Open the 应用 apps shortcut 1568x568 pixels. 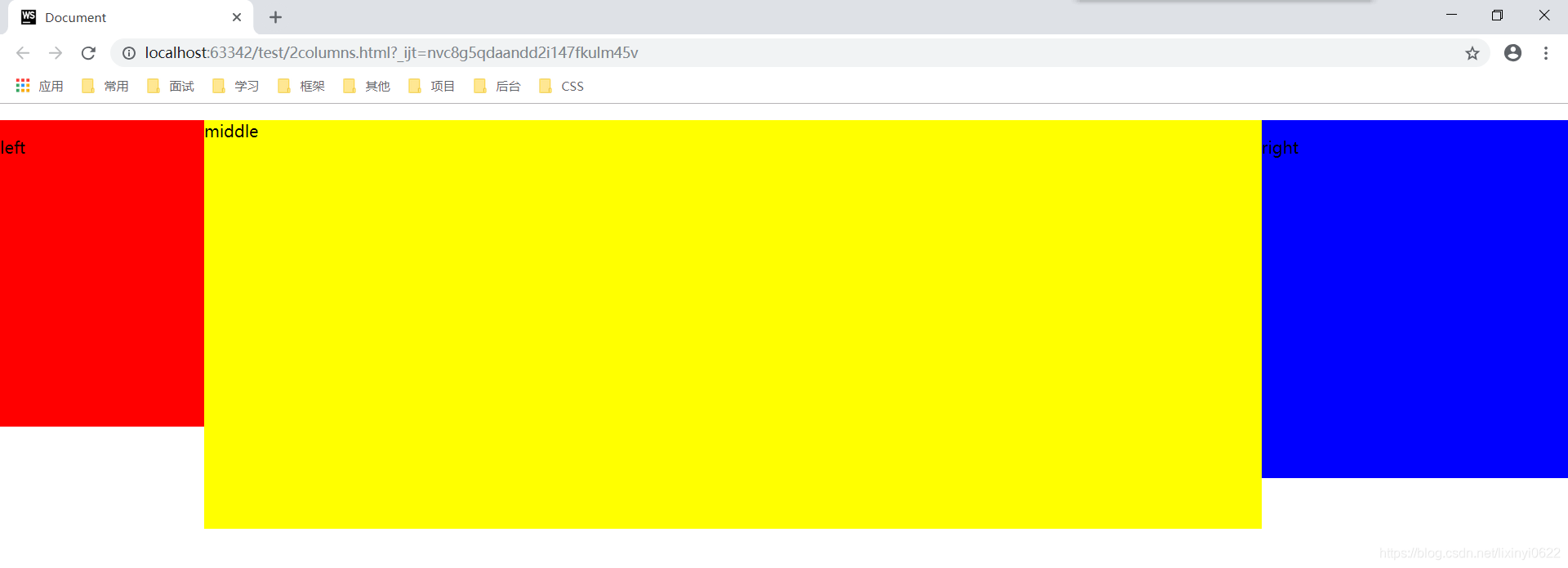click(x=39, y=86)
